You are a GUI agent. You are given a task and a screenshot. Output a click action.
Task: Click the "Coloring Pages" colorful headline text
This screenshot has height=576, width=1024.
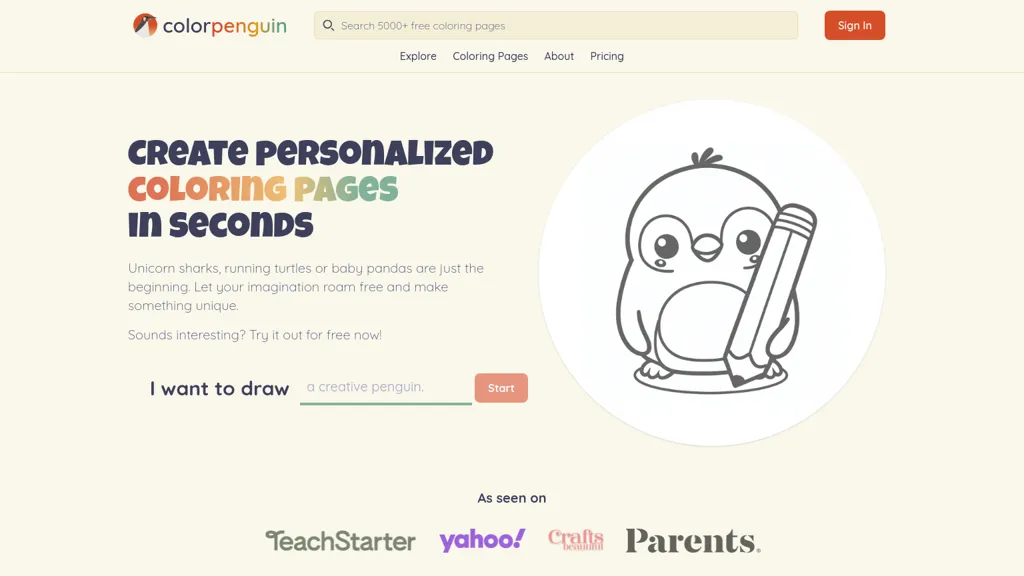coord(263,189)
